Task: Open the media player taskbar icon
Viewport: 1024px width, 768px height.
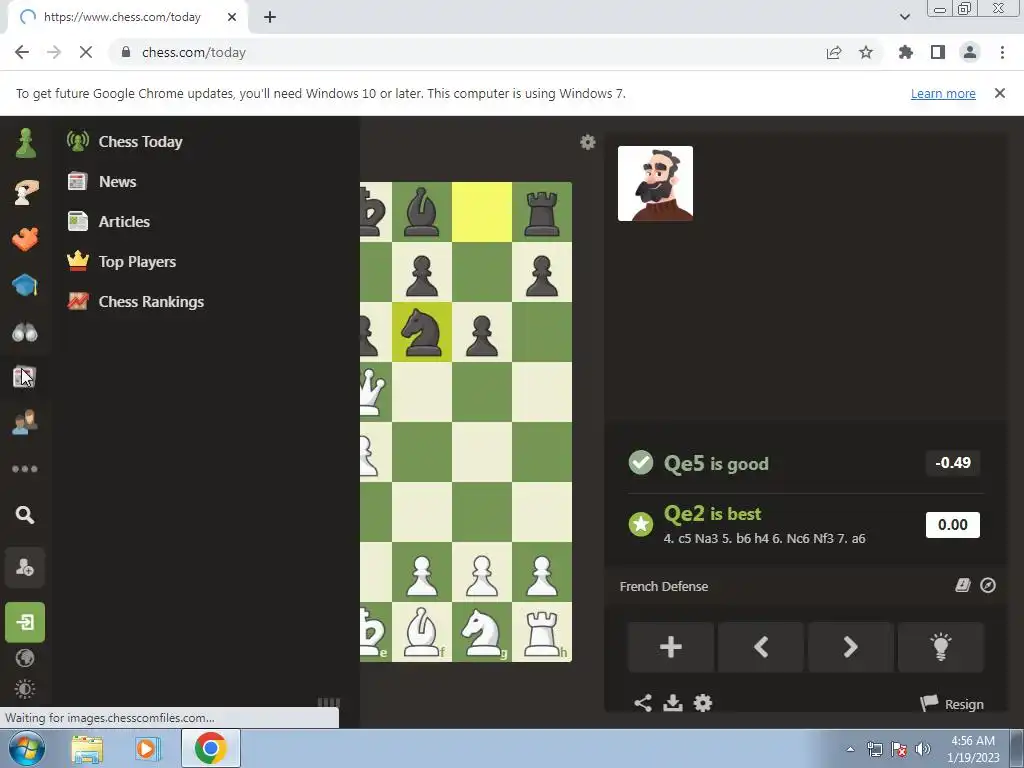Action: coord(148,749)
